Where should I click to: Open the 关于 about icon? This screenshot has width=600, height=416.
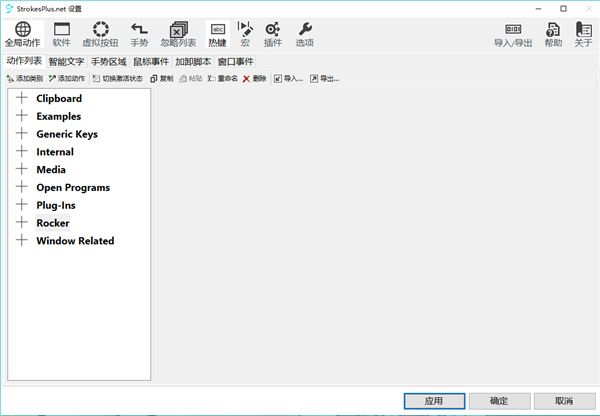click(583, 34)
